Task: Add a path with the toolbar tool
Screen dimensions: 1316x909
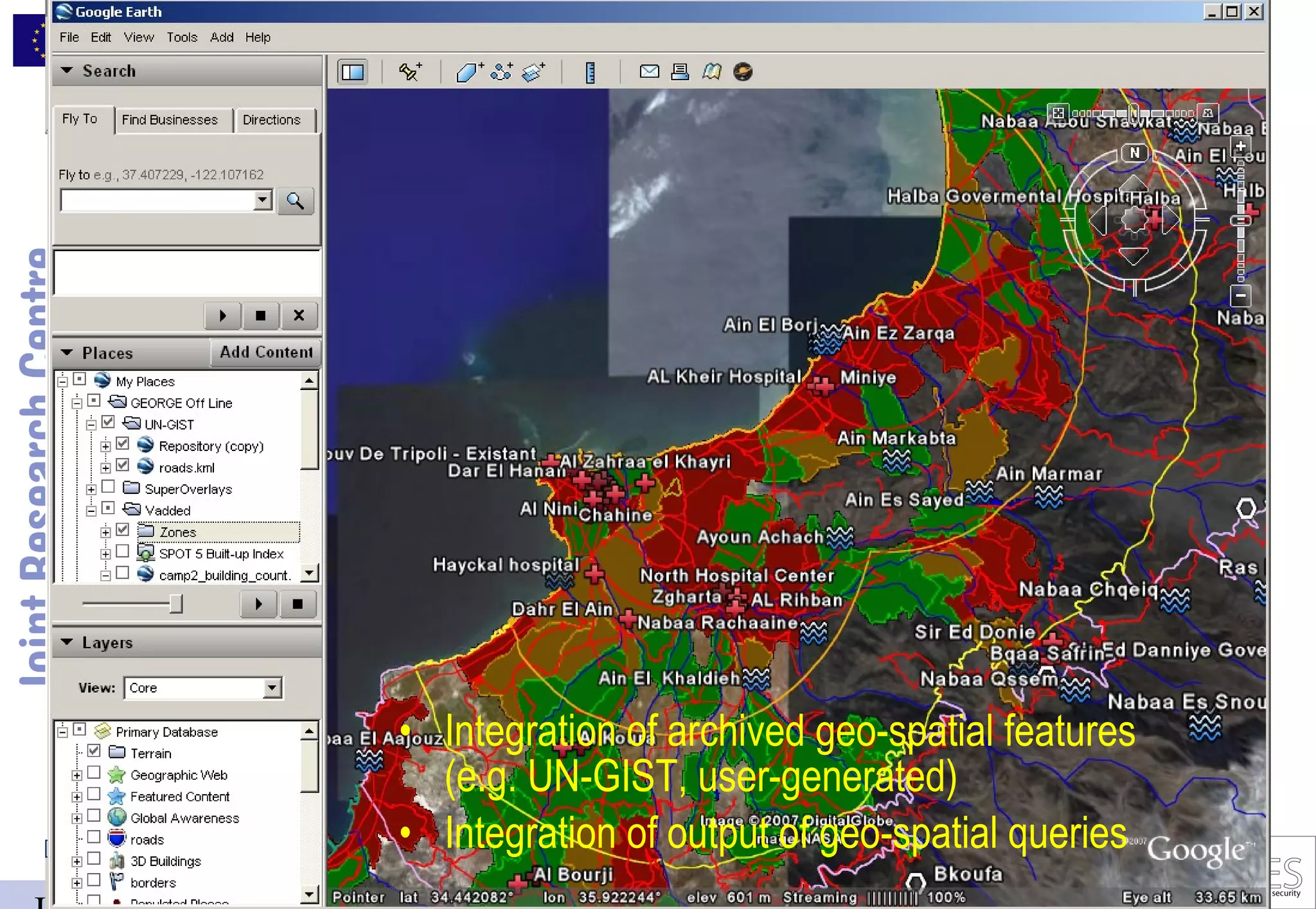Action: pos(501,71)
